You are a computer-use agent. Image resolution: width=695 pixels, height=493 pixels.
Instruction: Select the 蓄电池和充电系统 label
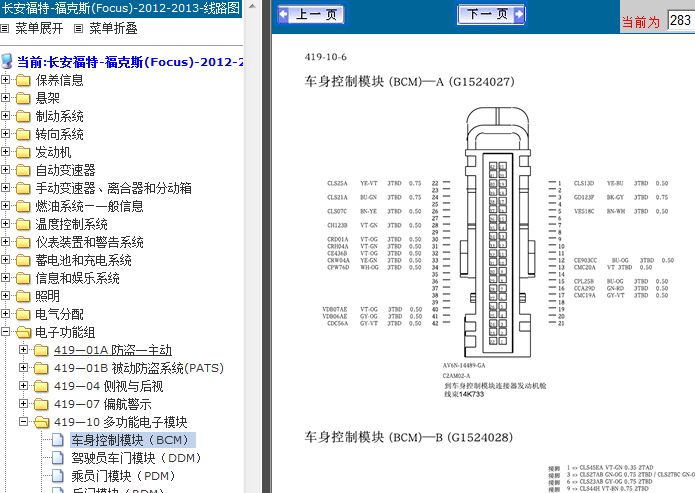tap(83, 260)
